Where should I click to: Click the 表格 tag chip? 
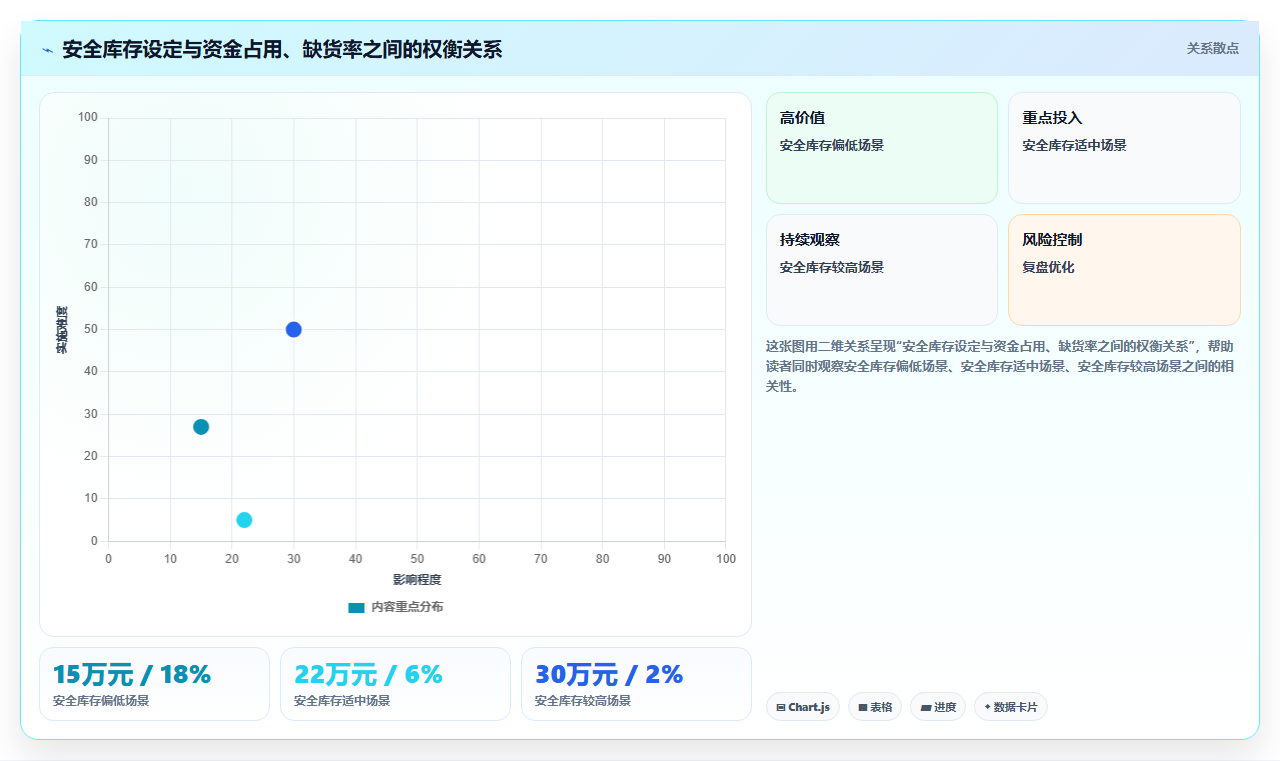pos(875,707)
